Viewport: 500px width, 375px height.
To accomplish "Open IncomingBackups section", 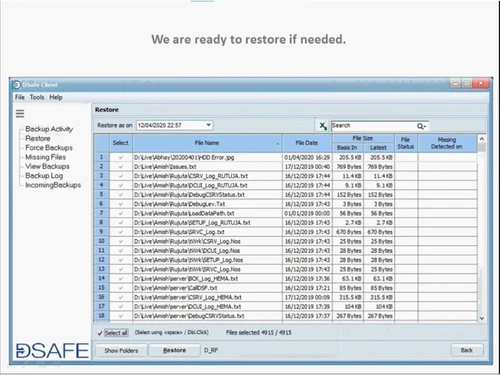I will pyautogui.click(x=53, y=185).
